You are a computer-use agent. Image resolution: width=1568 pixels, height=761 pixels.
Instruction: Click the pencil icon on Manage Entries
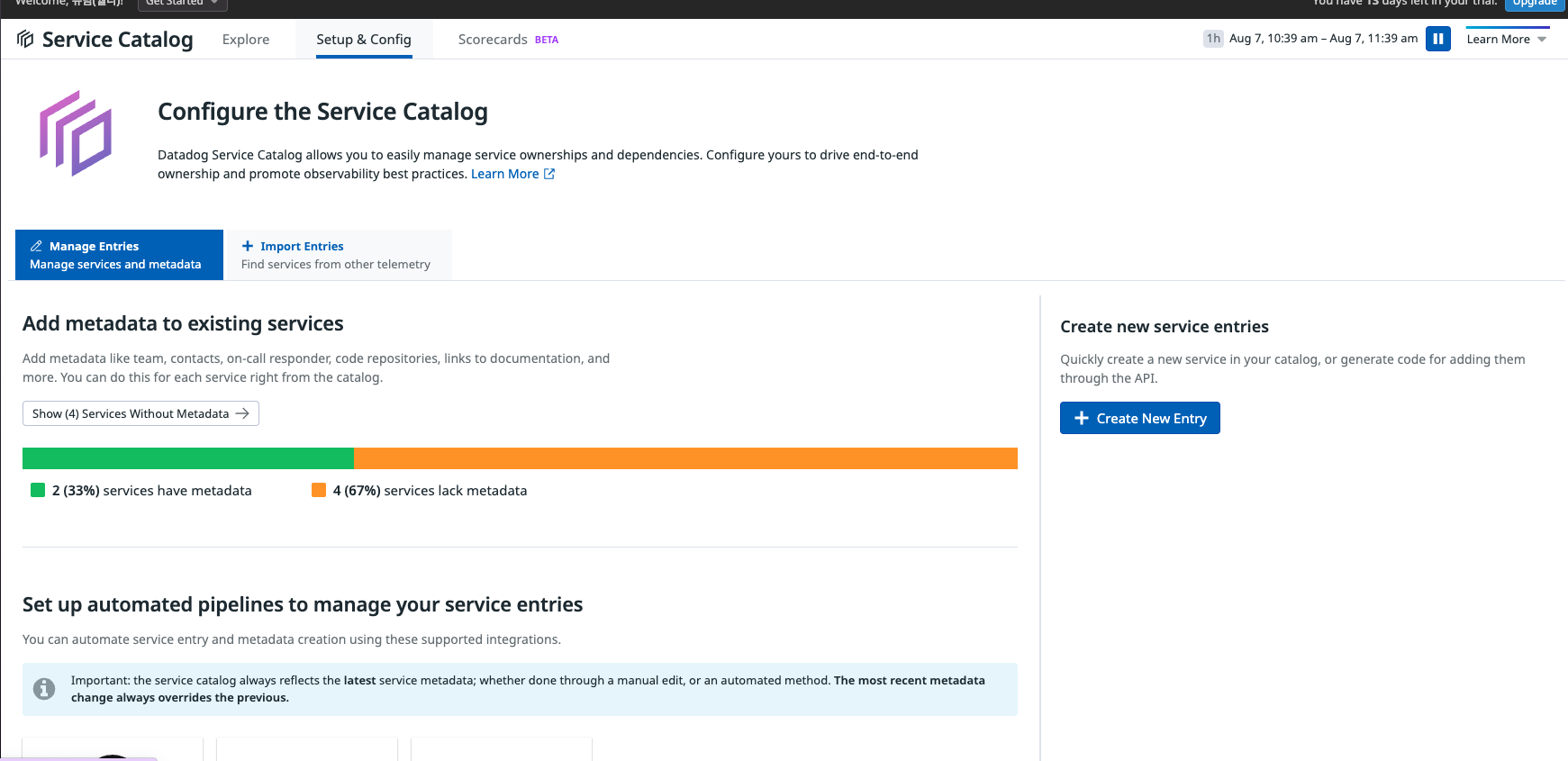coord(37,246)
